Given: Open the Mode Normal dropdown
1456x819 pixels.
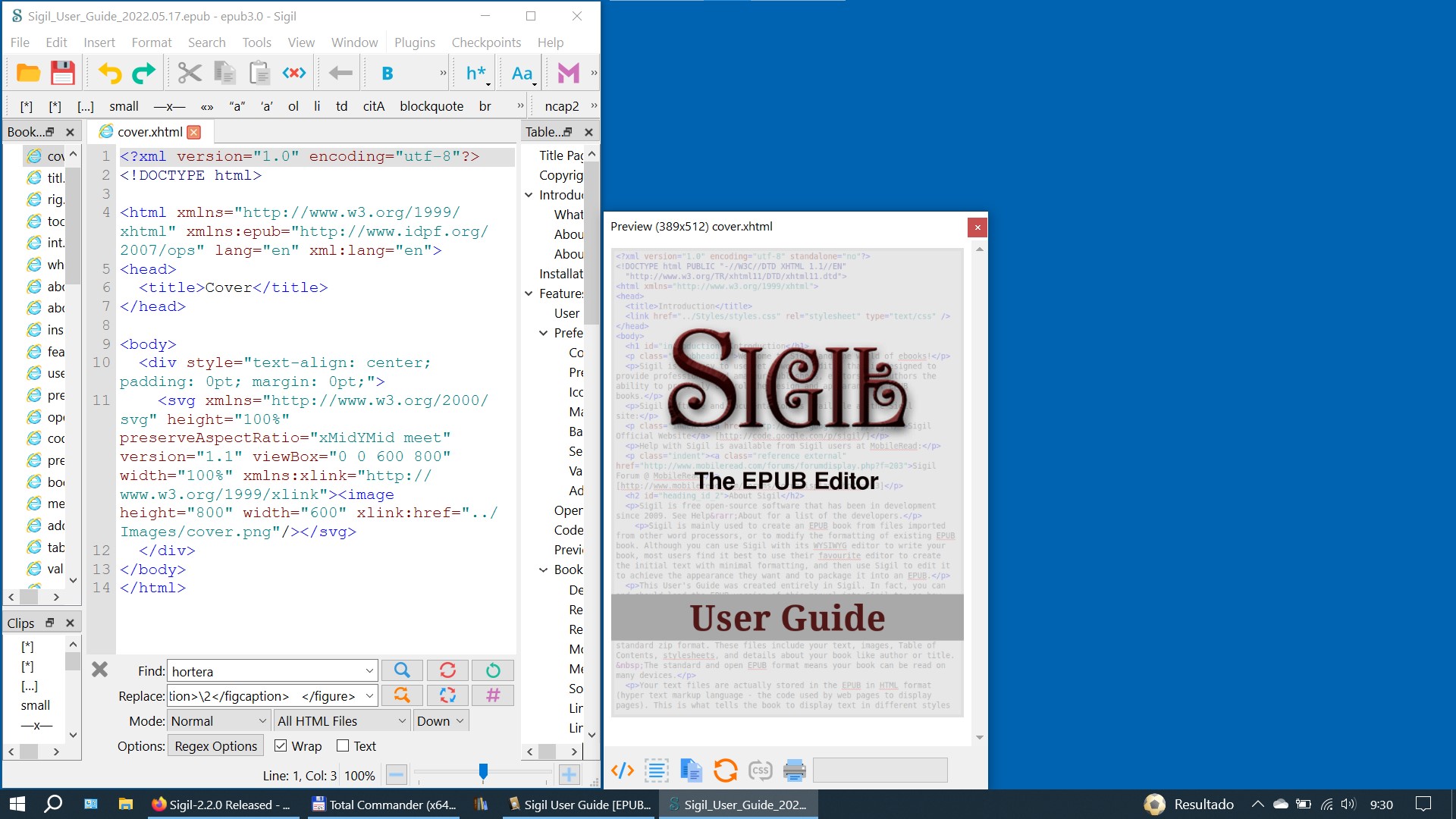Looking at the screenshot, I should [x=218, y=721].
